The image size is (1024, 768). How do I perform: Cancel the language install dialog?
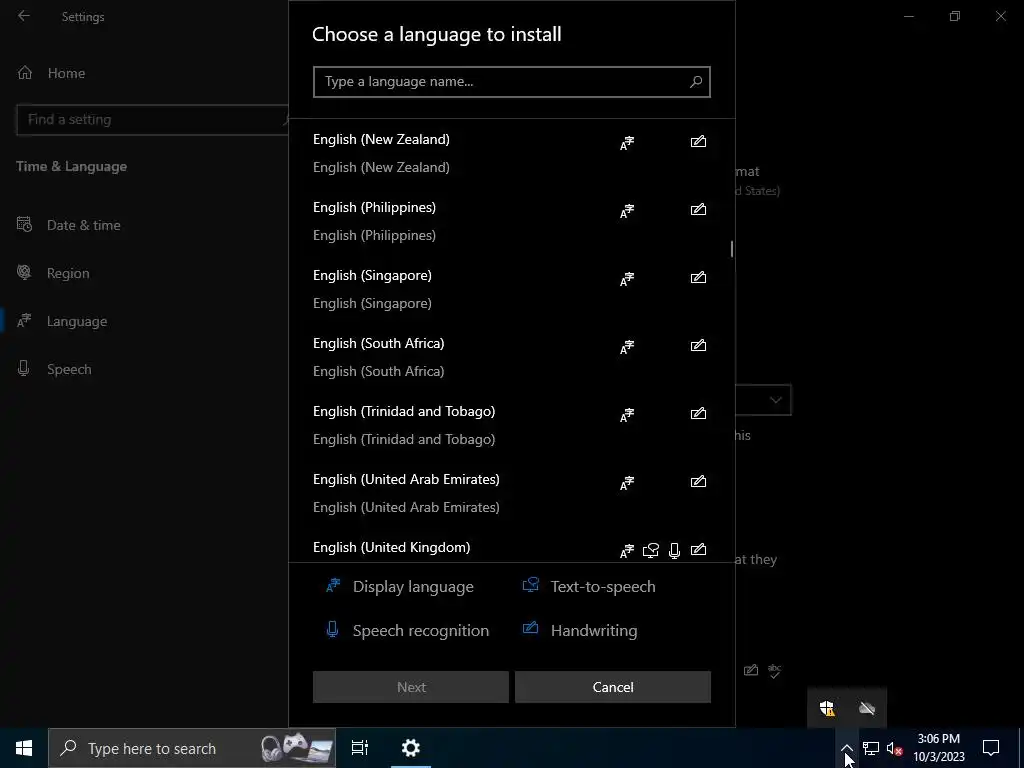(613, 687)
